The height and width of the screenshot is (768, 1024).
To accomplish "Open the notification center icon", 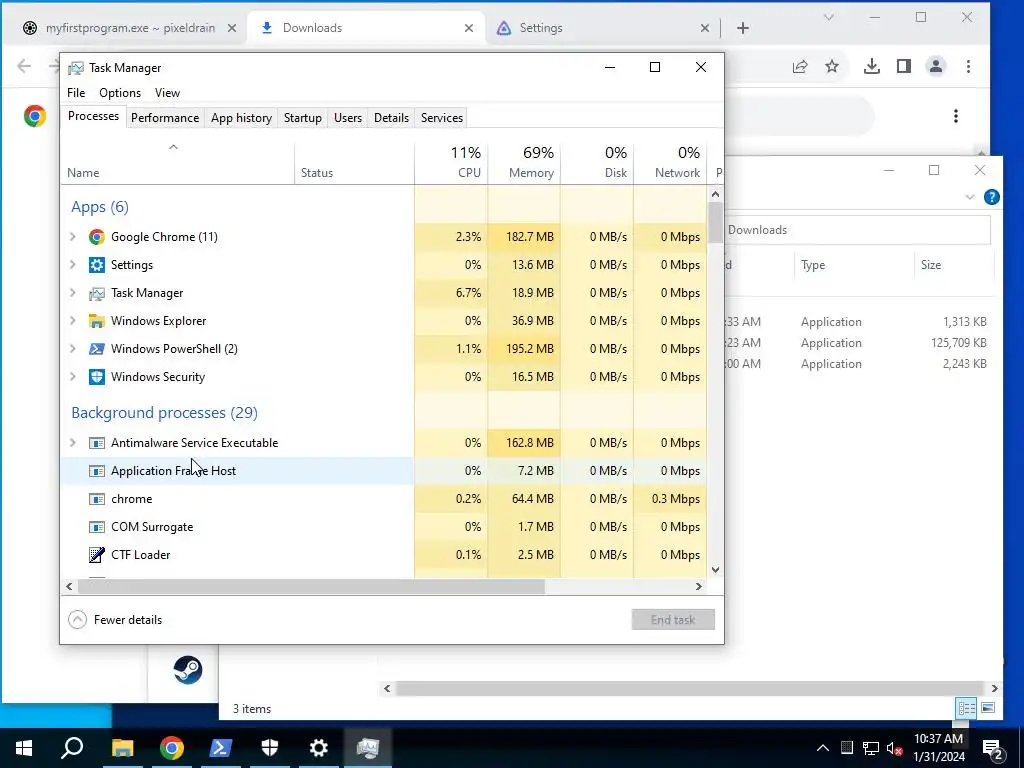I will pyautogui.click(x=993, y=748).
